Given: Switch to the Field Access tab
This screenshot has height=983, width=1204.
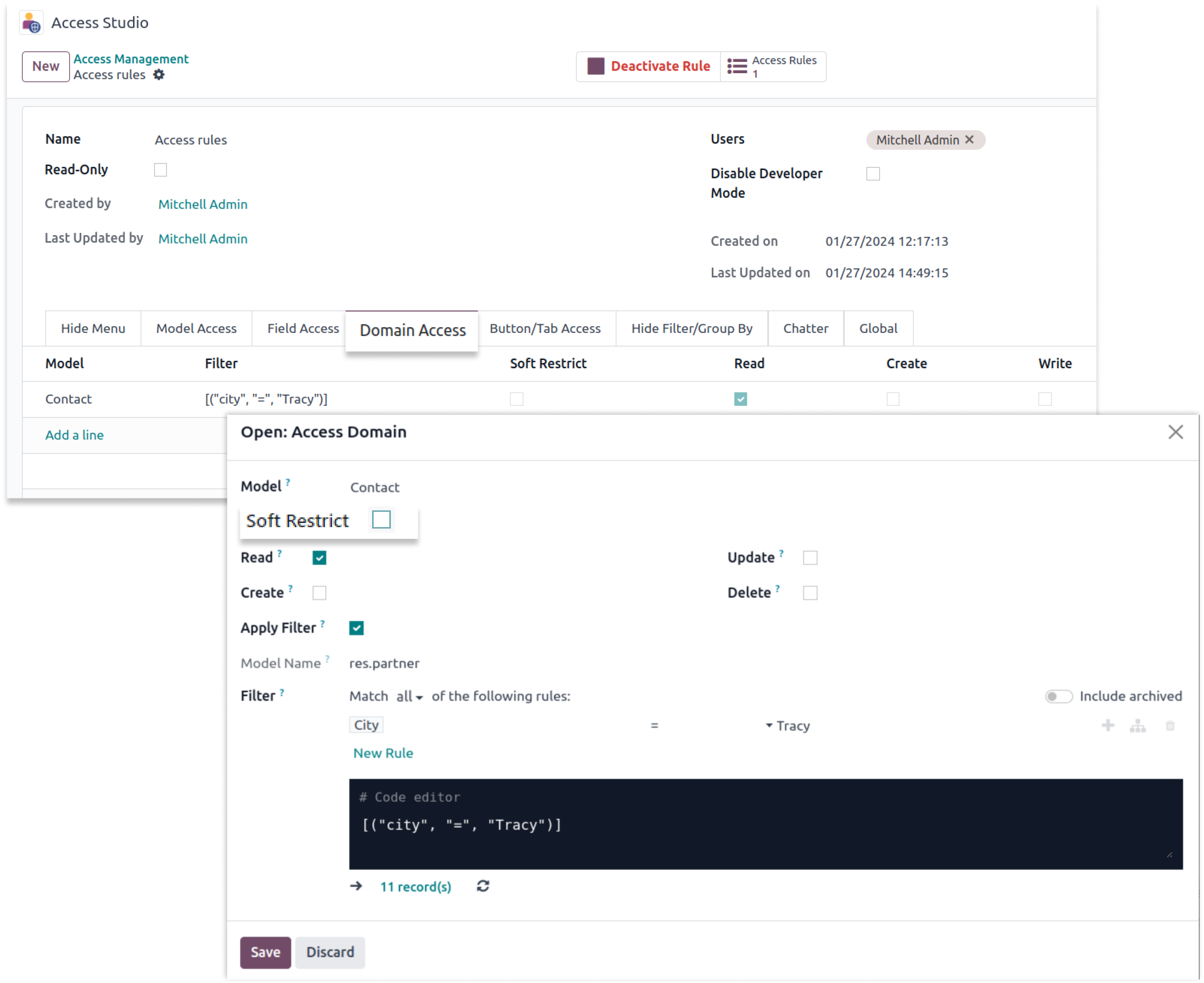Looking at the screenshot, I should [x=303, y=328].
